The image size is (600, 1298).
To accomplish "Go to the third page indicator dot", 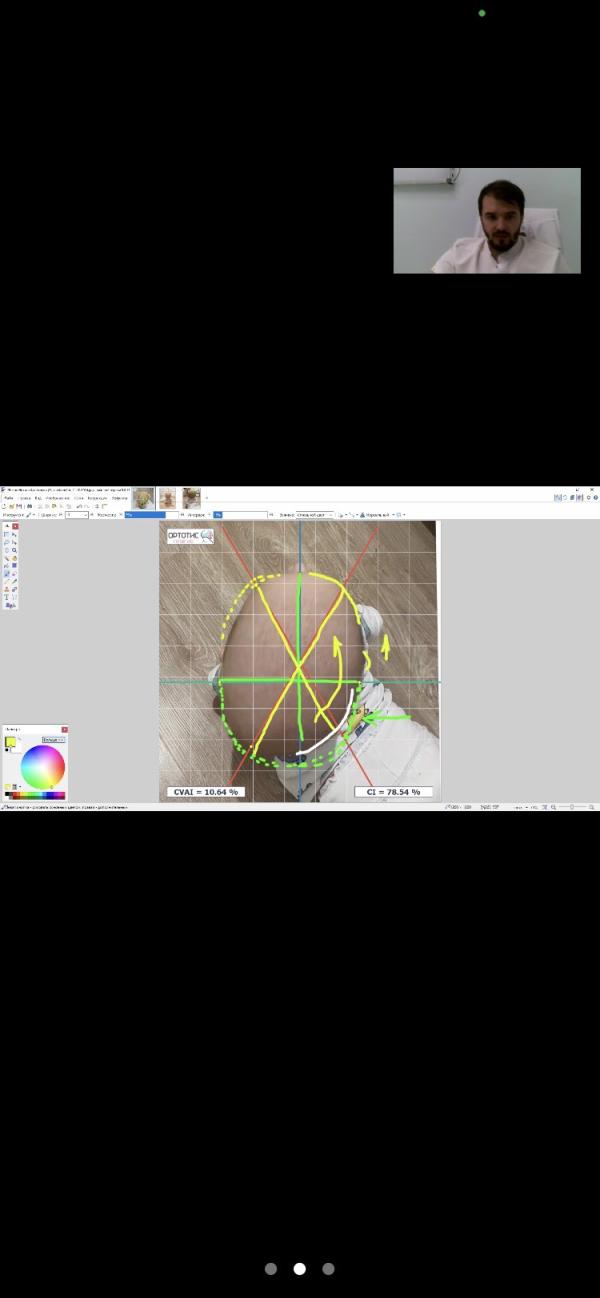I will (328, 1268).
